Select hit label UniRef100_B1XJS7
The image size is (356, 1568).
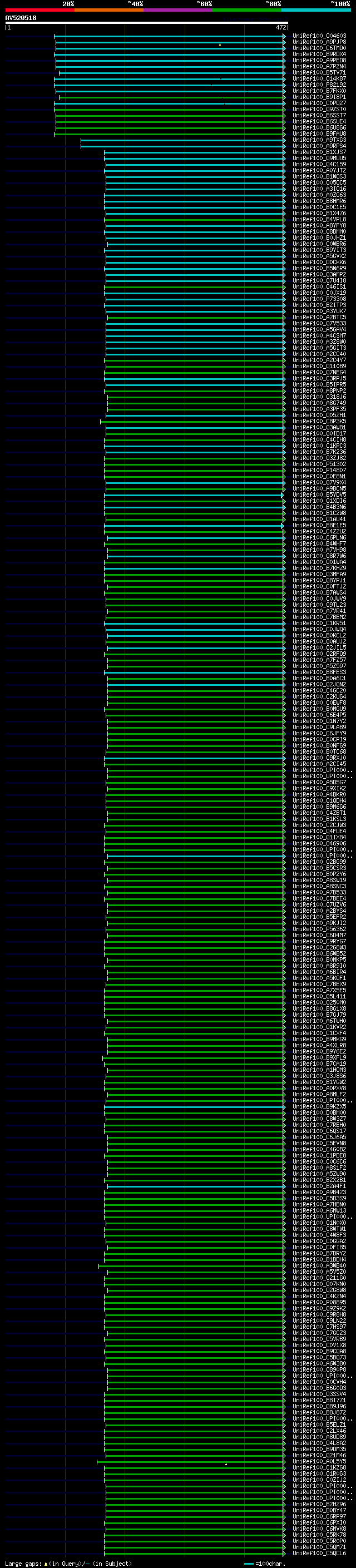[319, 152]
